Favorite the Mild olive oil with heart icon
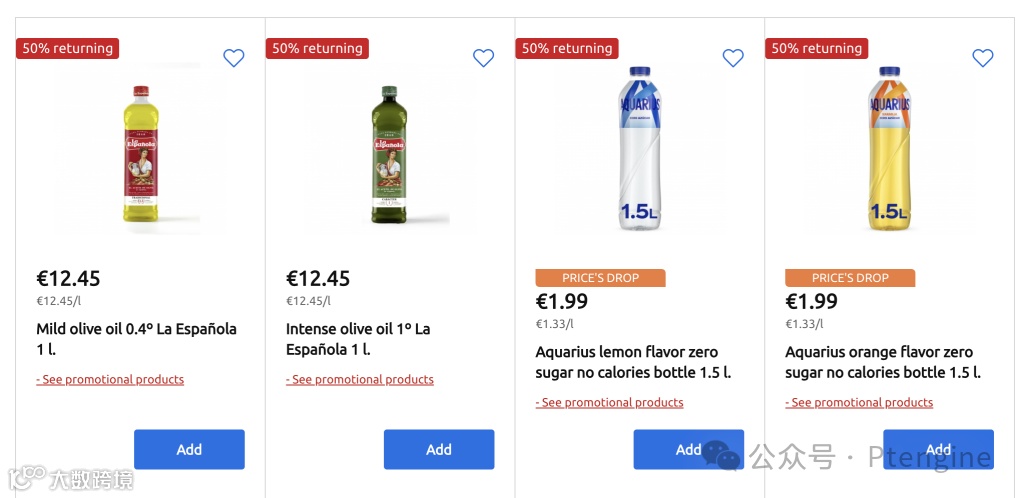This screenshot has width=1024, height=498. point(234,58)
